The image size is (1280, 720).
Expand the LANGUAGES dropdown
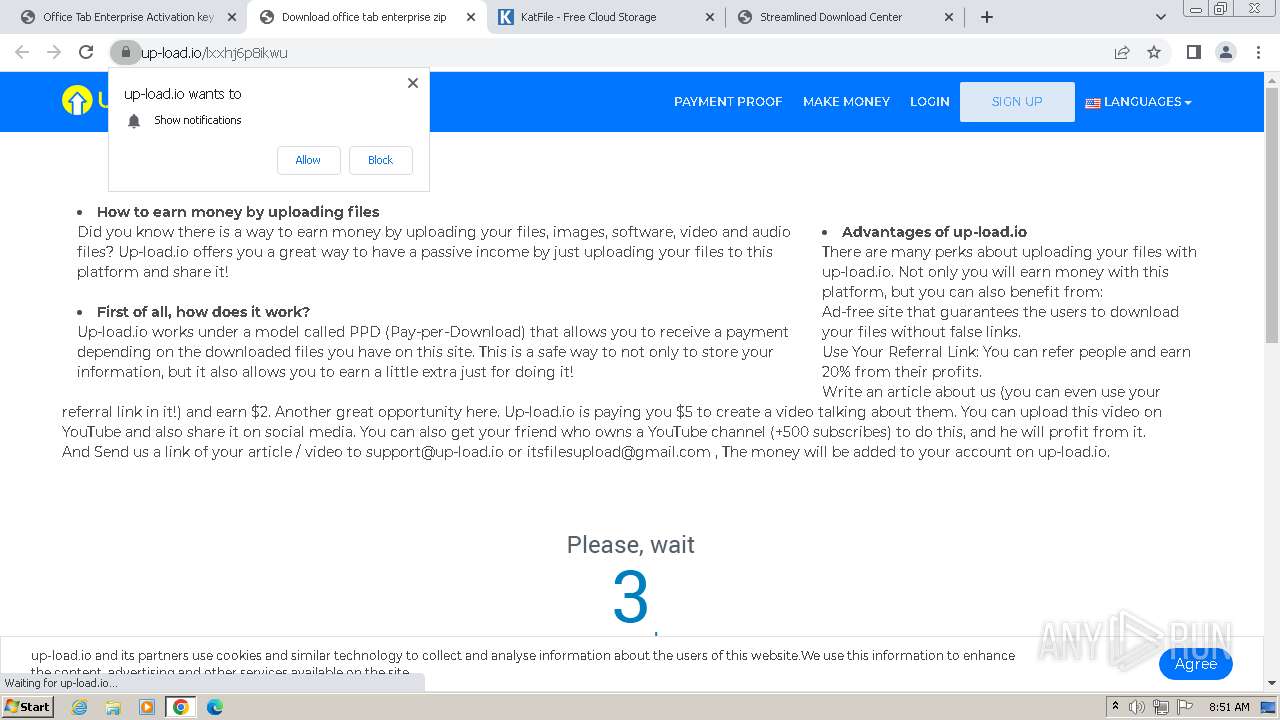tap(1138, 102)
